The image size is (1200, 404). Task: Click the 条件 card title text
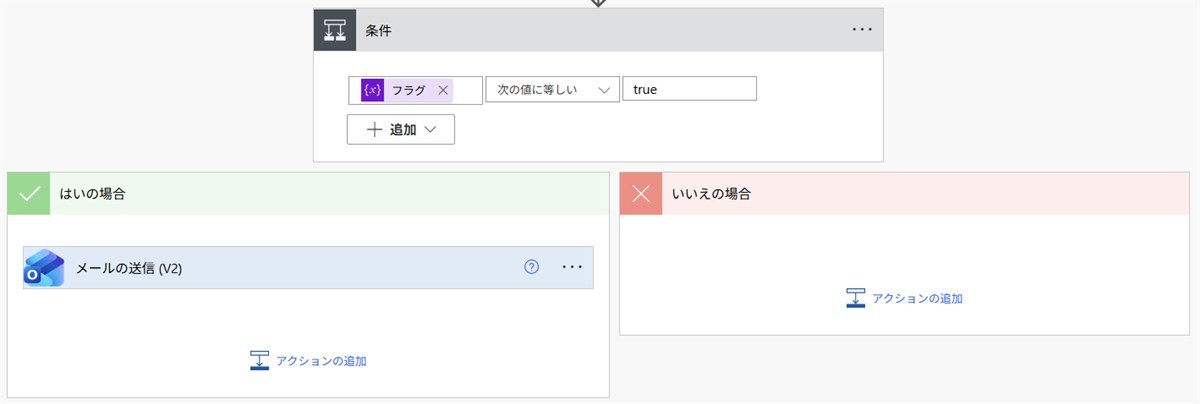pyautogui.click(x=378, y=30)
